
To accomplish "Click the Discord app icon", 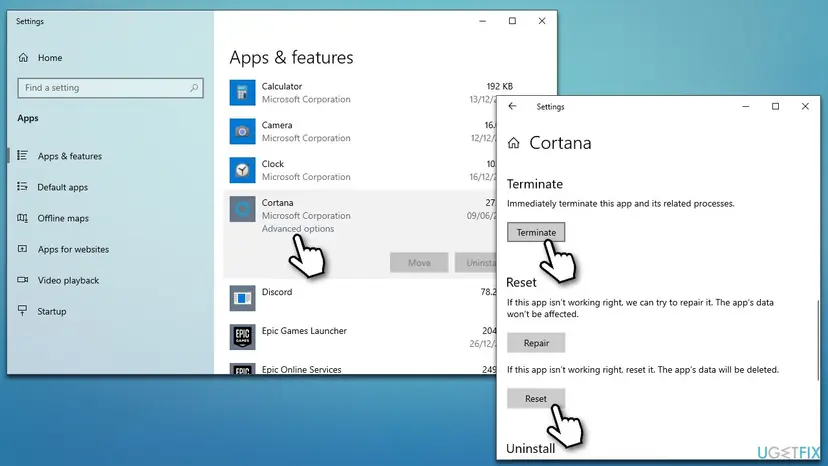I will tap(242, 299).
